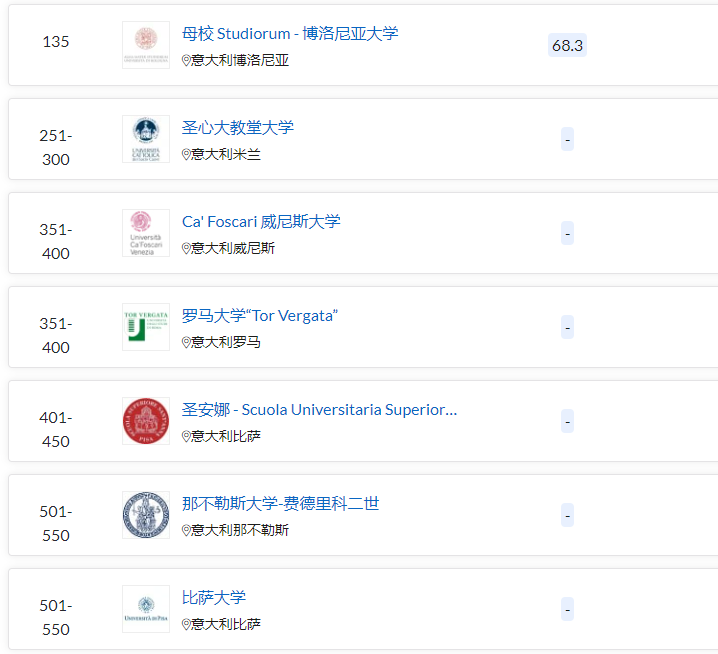Click the rank number 135
Screen dimensions: 718x654
(56, 42)
